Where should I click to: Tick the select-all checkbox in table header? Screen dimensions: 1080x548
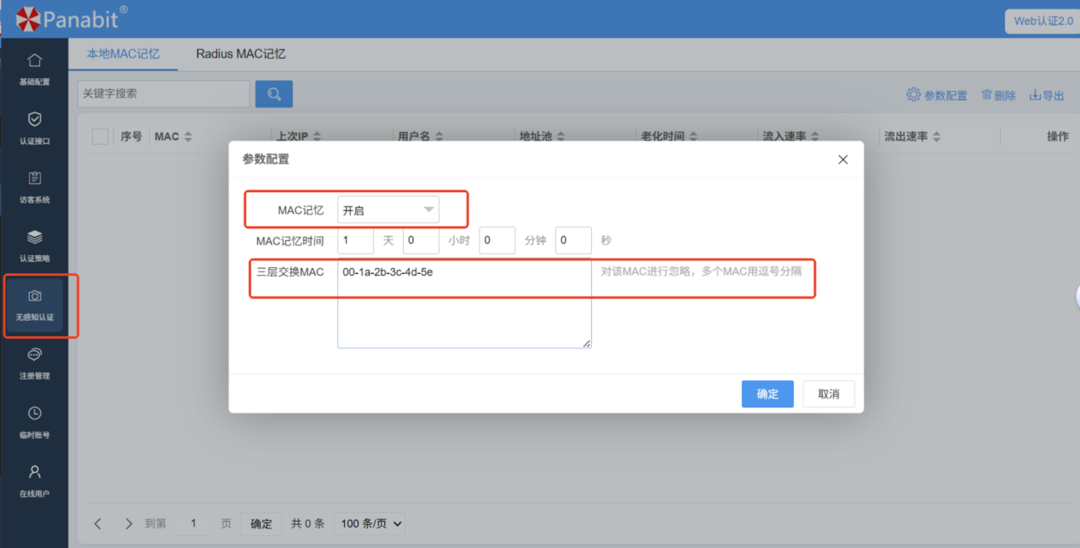(100, 137)
